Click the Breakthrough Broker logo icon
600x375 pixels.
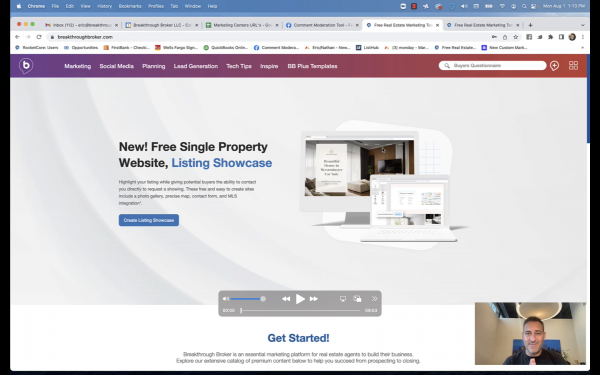coord(26,66)
